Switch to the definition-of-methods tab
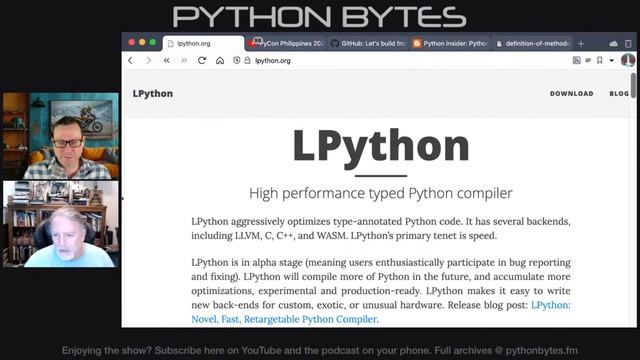Viewport: 640px width, 360px height. [532, 43]
